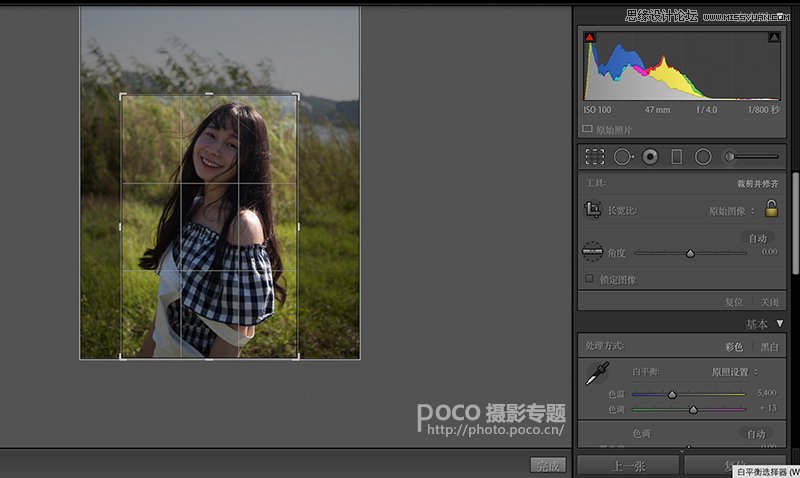
Task: Choose 黑白 processing mode
Action: [x=769, y=347]
